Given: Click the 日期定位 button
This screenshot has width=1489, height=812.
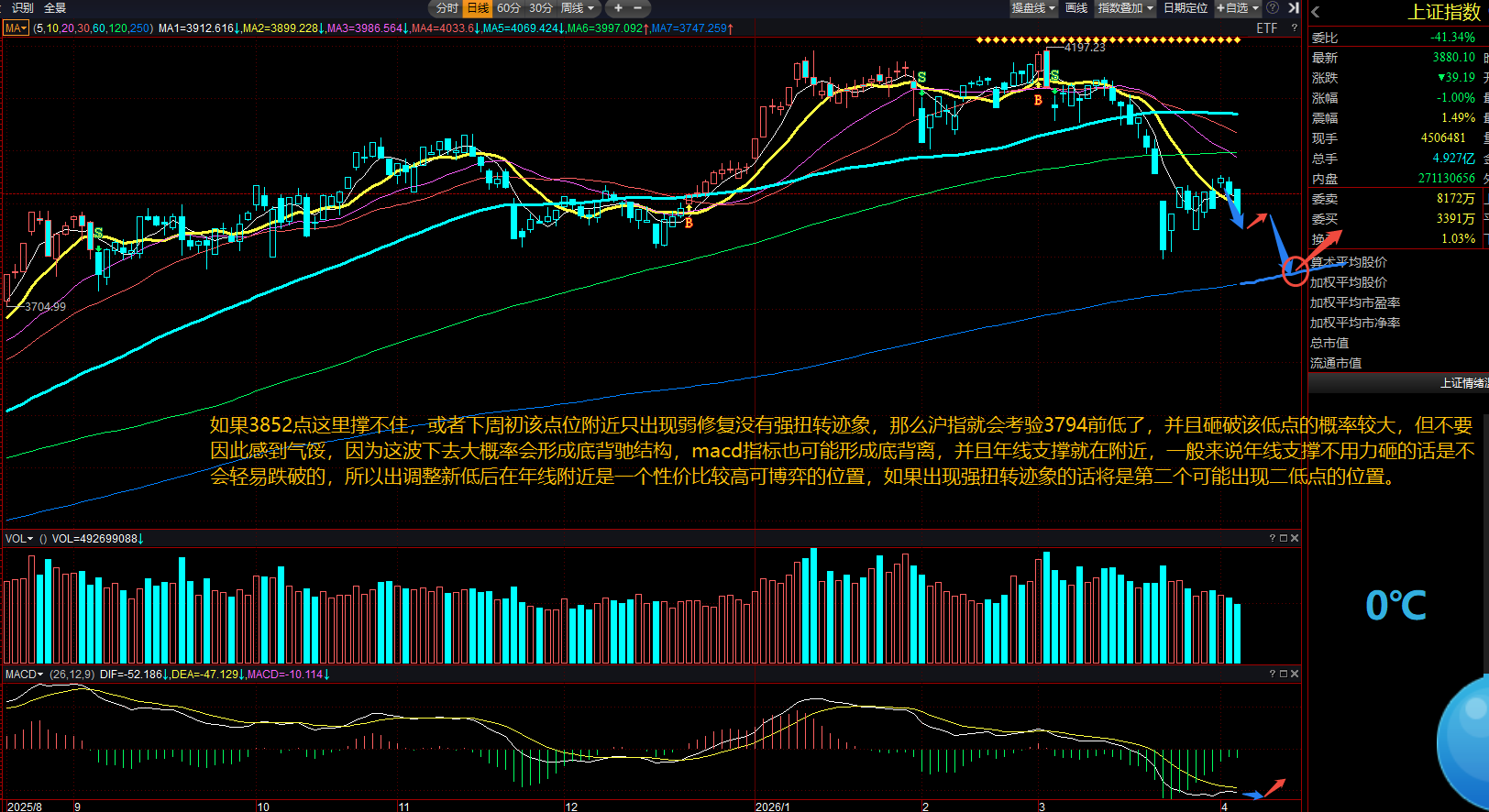Looking at the screenshot, I should (1186, 8).
